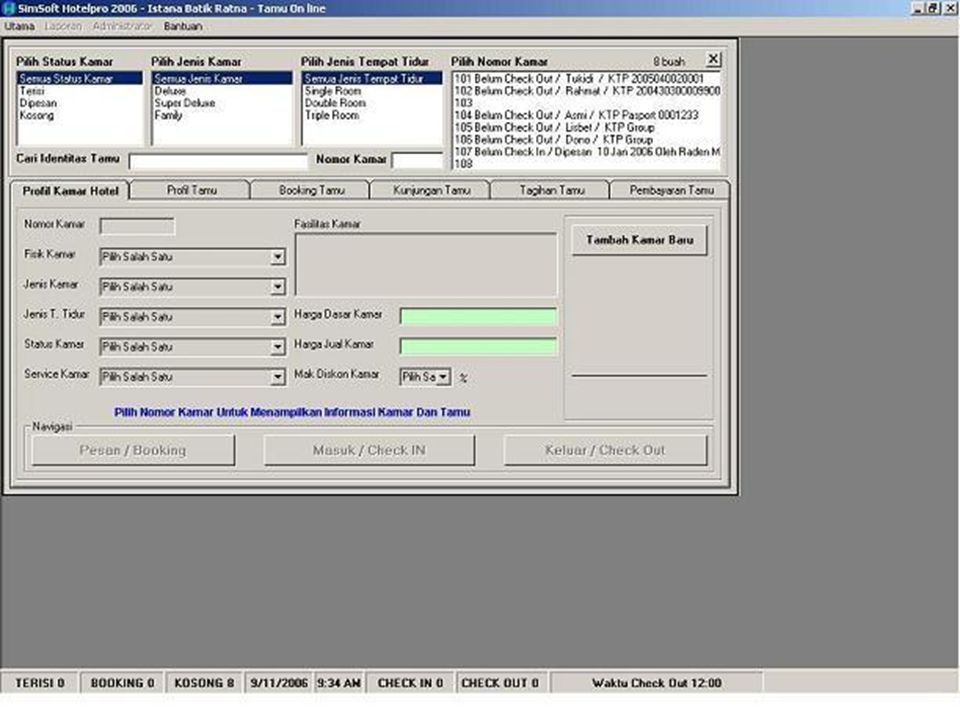Select room 105 Lisbet in room list
Screen dimensions: 960x720
[x=587, y=127]
